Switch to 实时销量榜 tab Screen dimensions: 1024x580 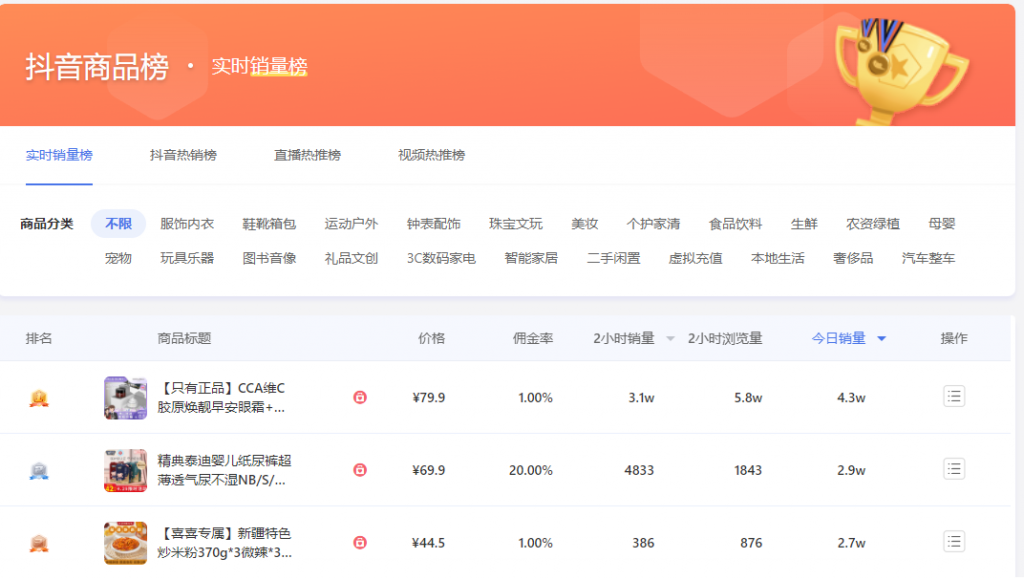[x=59, y=155]
